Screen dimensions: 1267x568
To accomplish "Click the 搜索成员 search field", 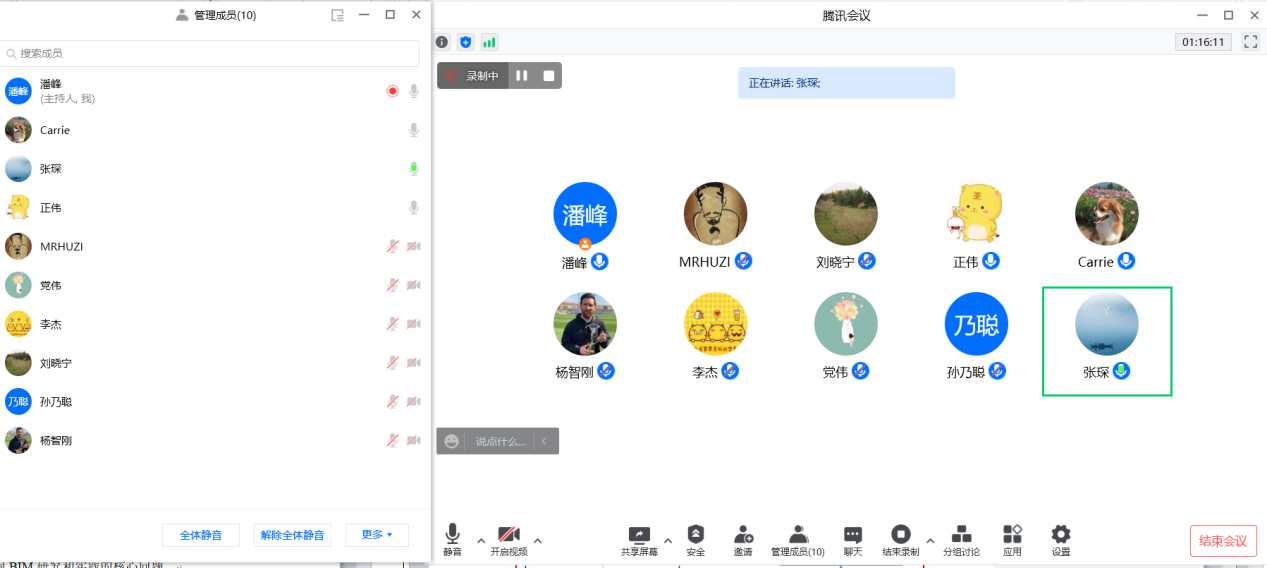I will coord(210,53).
